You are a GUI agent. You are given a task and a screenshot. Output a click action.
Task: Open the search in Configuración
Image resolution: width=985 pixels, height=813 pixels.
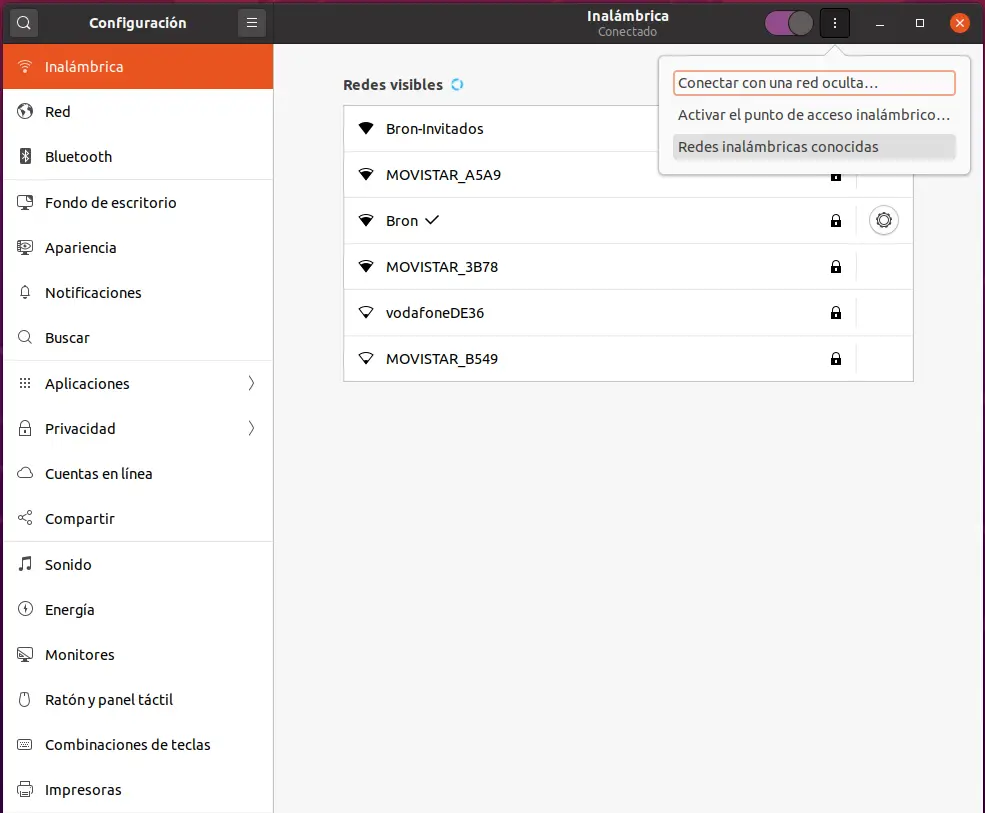click(24, 23)
